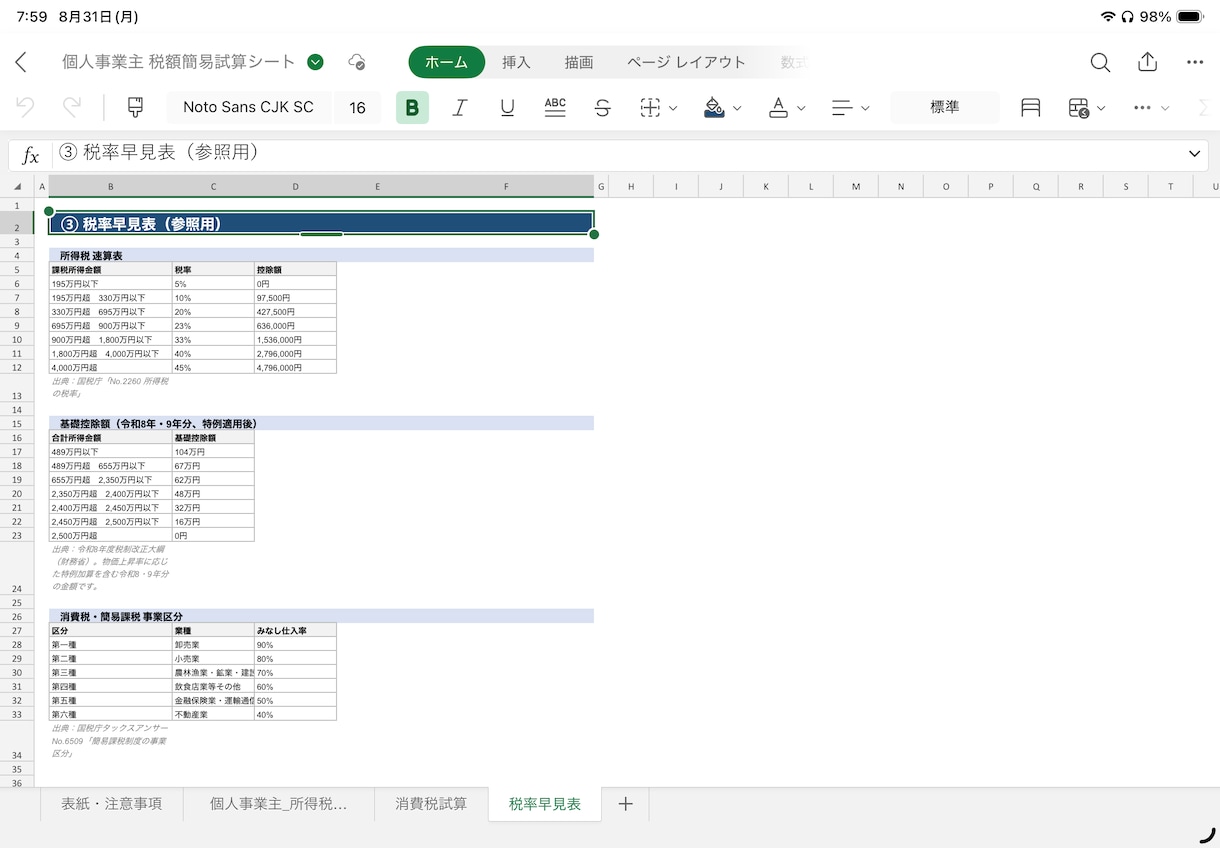Image resolution: width=1220 pixels, height=848 pixels.
Task: Expand the alignment dropdown arrow
Action: pyautogui.click(x=865, y=108)
